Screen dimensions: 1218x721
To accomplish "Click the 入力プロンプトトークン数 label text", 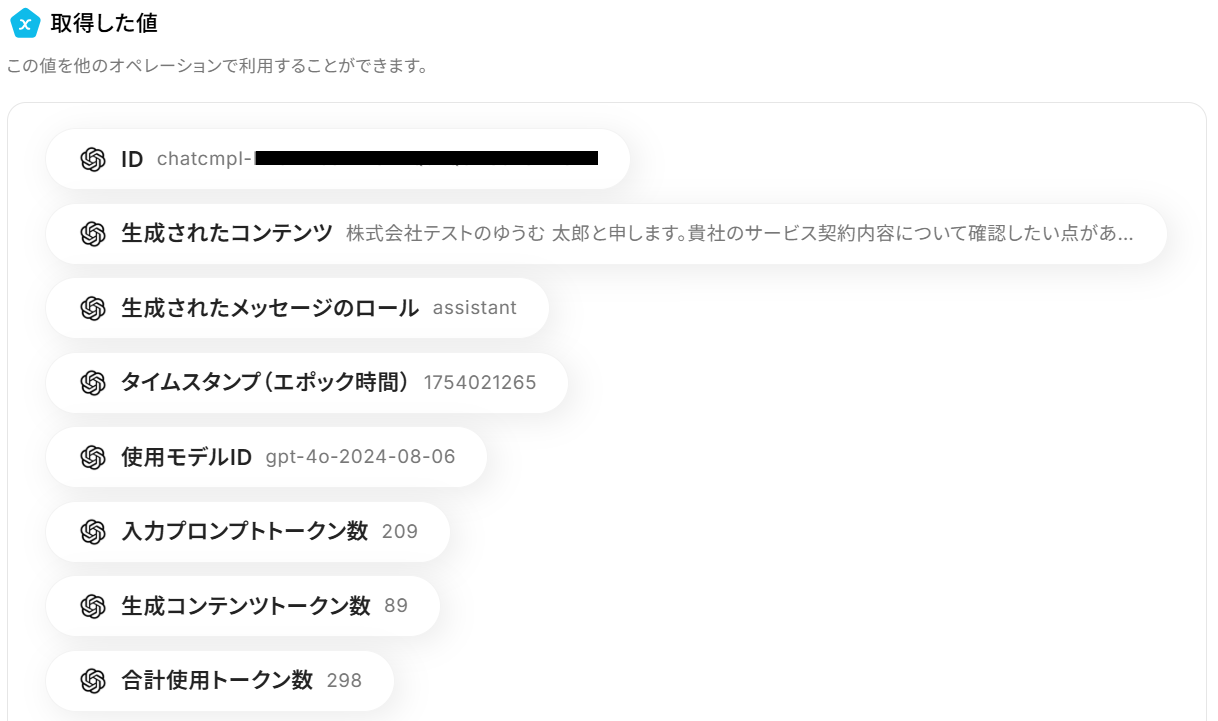I will 244,531.
